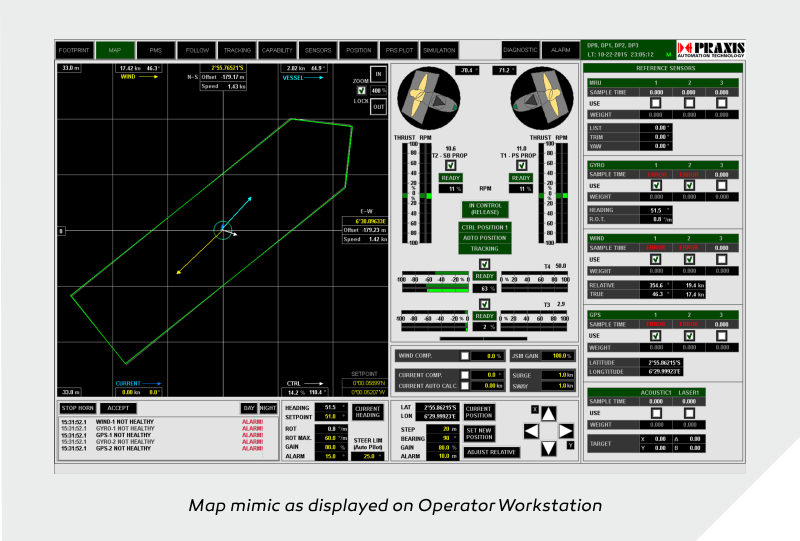Zoom the map out with OUT button
Image resolution: width=800 pixels, height=541 pixels.
(x=378, y=107)
